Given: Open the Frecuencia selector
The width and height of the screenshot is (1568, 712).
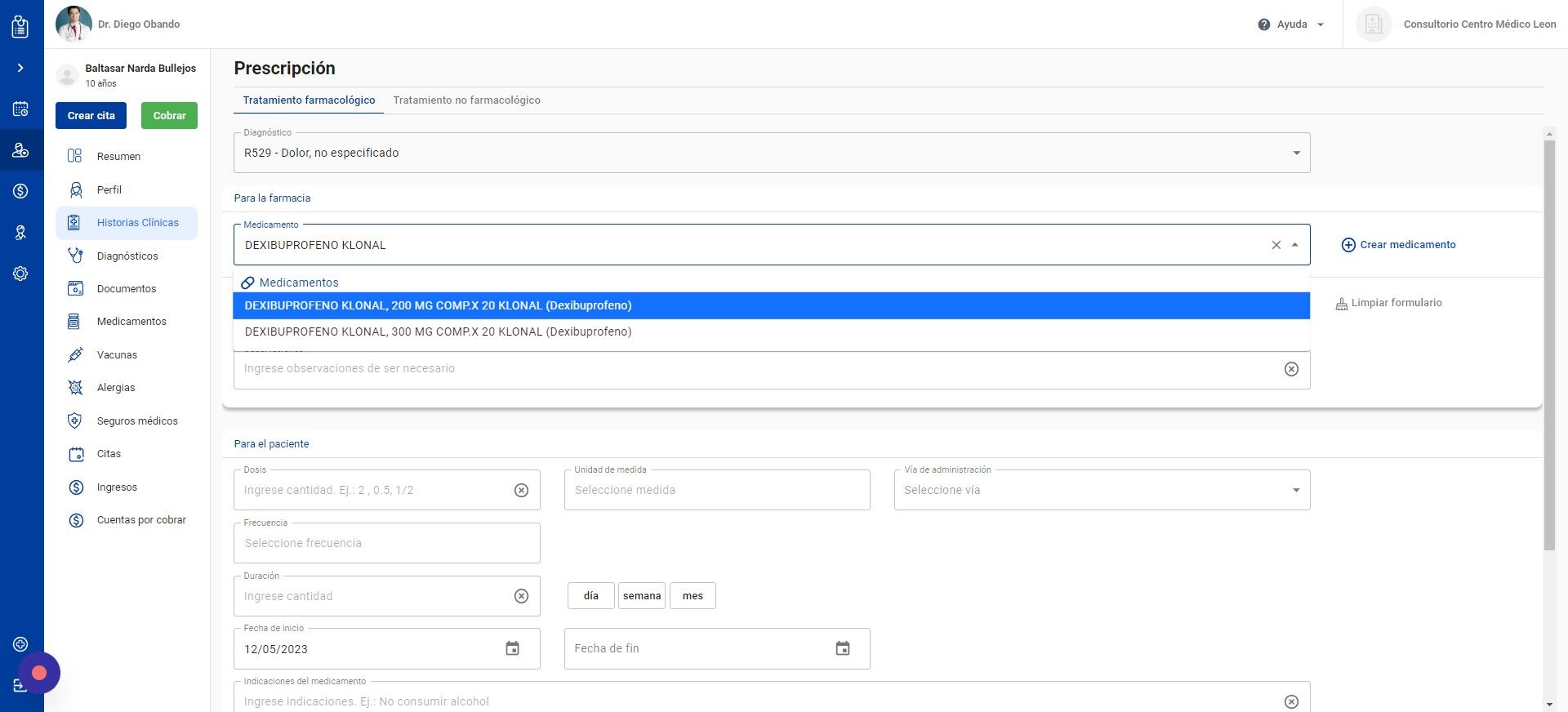Looking at the screenshot, I should (x=387, y=543).
